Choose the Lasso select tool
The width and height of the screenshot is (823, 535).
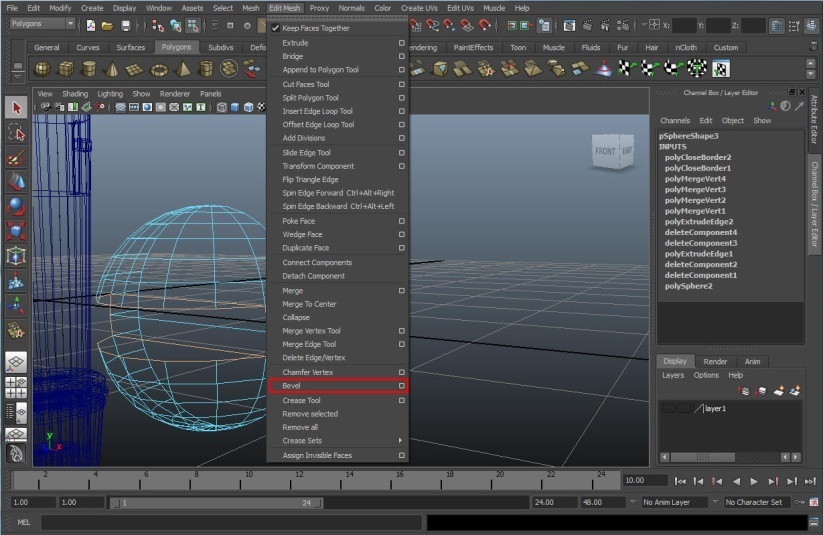point(15,132)
